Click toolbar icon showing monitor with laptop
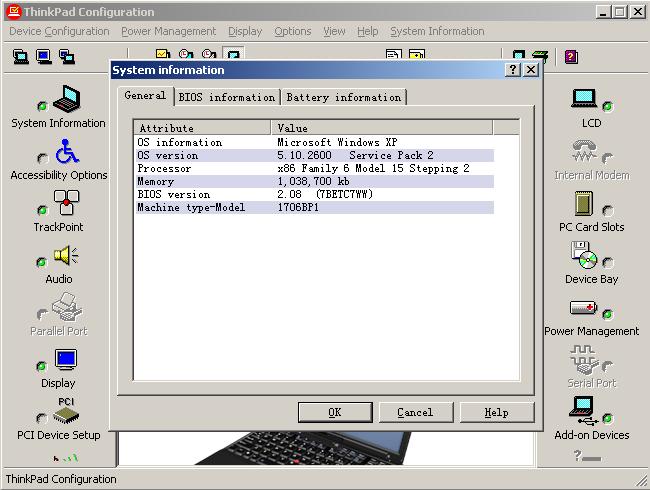Image resolution: width=650 pixels, height=490 pixels. (20, 56)
